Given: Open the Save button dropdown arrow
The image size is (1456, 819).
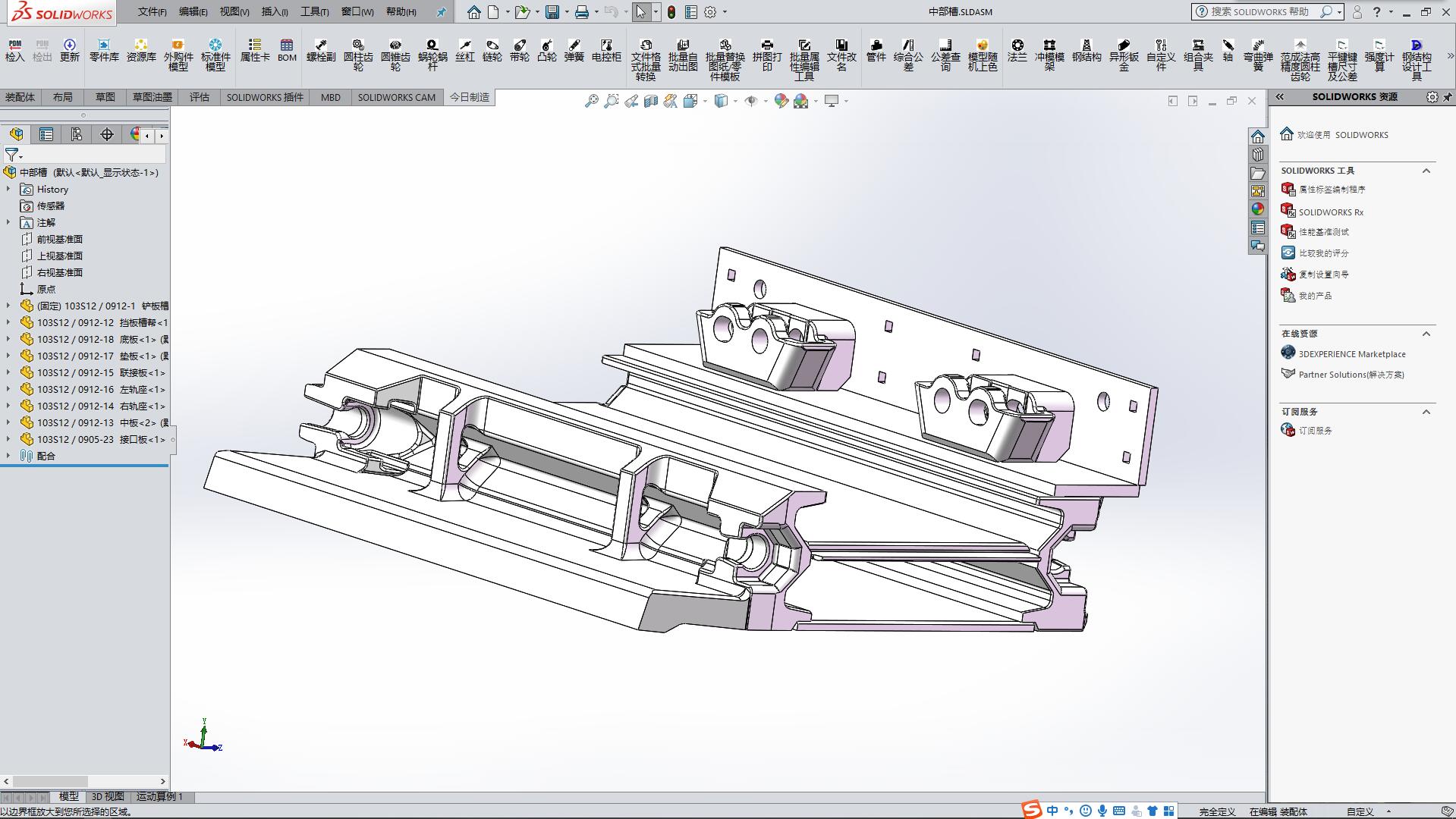Looking at the screenshot, I should point(566,12).
